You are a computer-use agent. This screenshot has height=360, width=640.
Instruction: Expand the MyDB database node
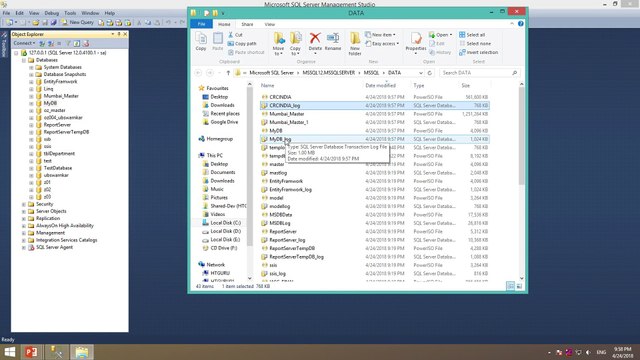pyautogui.click(x=31, y=103)
